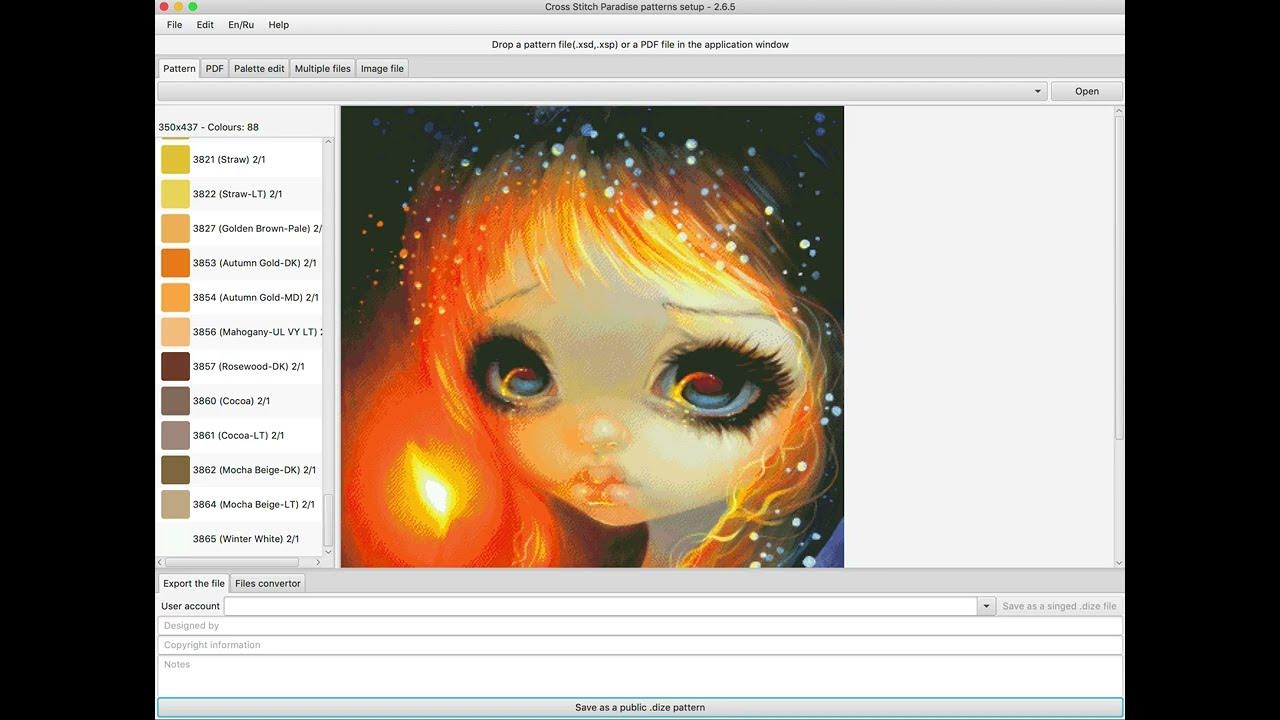Click the 3865 (Winter White) 2/1 row
Viewport: 1280px width, 720px height.
click(x=240, y=539)
